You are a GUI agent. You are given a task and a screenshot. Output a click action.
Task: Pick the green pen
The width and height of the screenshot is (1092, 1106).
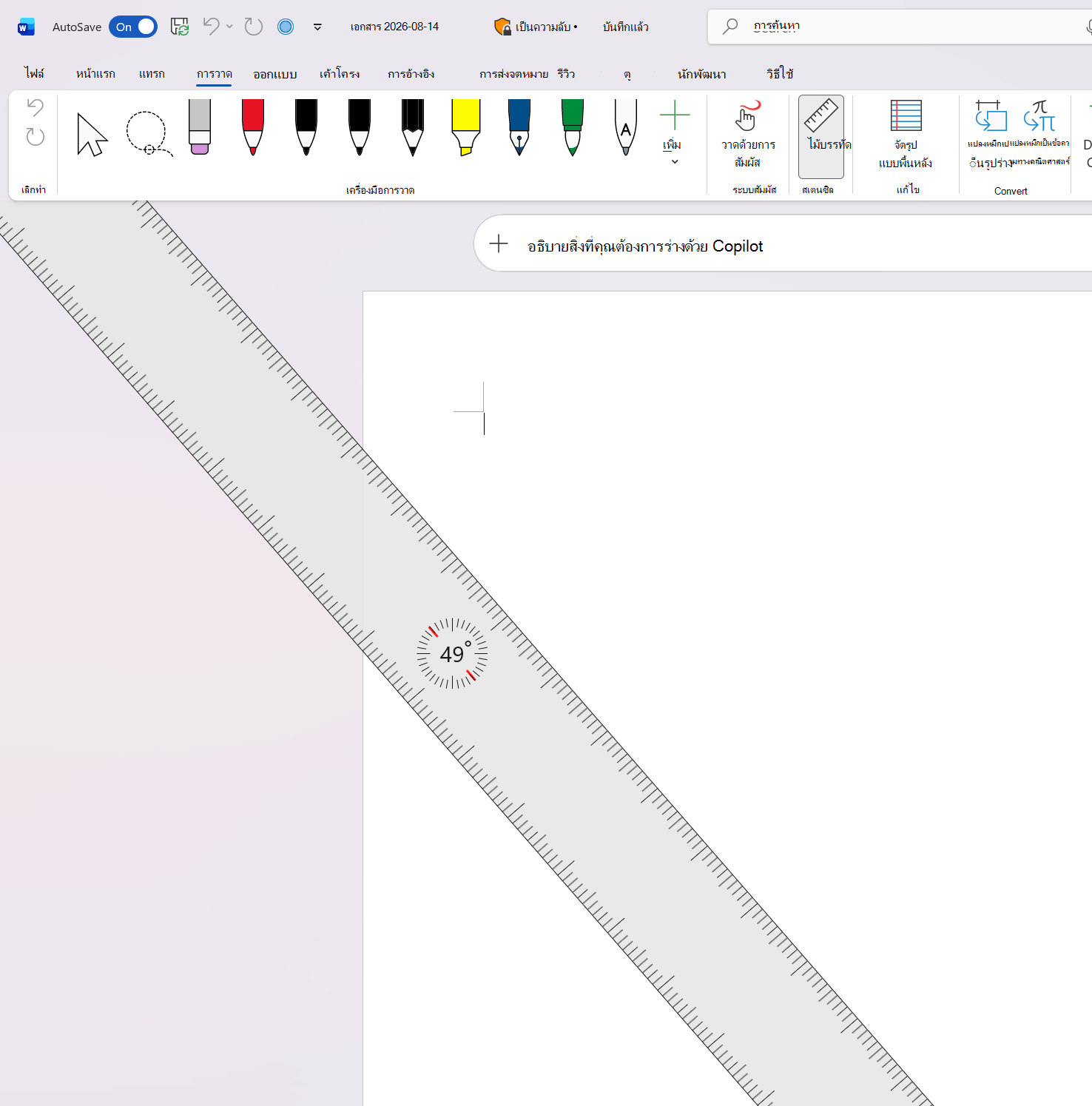pyautogui.click(x=573, y=127)
